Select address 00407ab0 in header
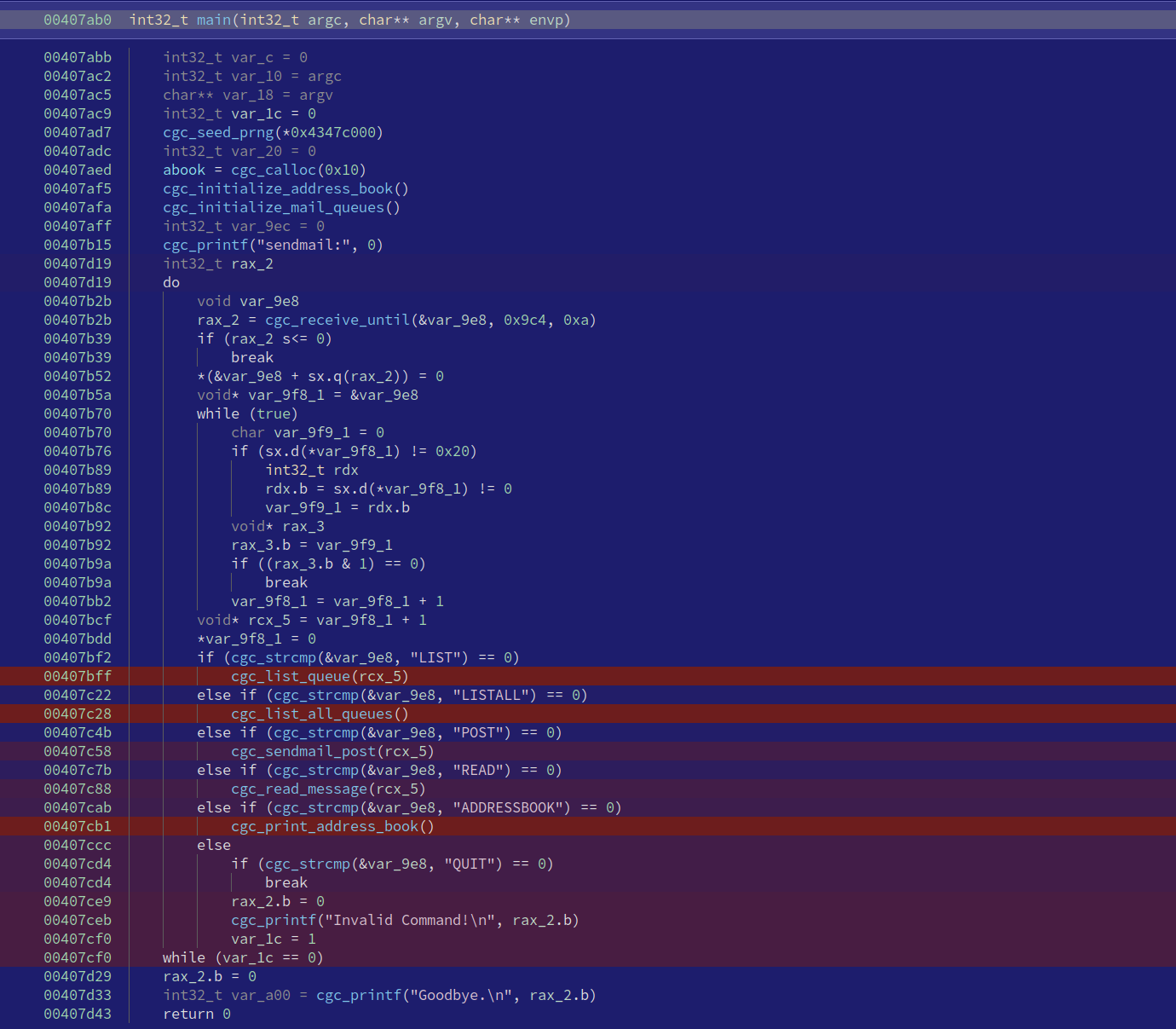 click(78, 20)
